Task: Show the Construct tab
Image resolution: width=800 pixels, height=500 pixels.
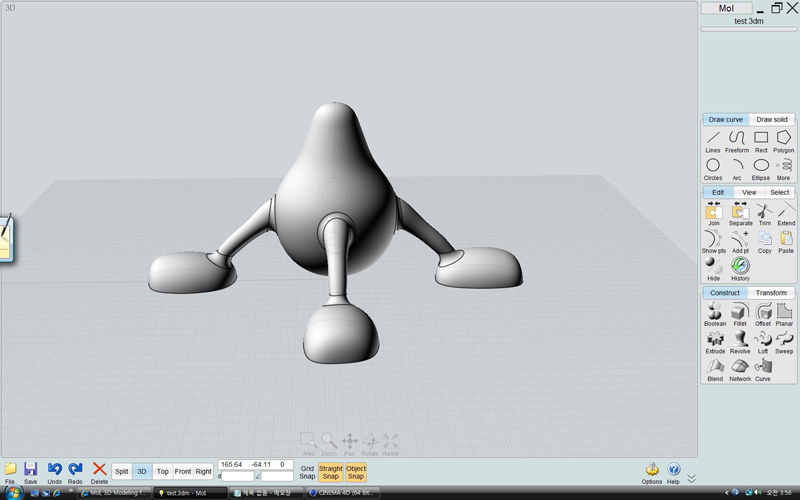Action: click(724, 293)
